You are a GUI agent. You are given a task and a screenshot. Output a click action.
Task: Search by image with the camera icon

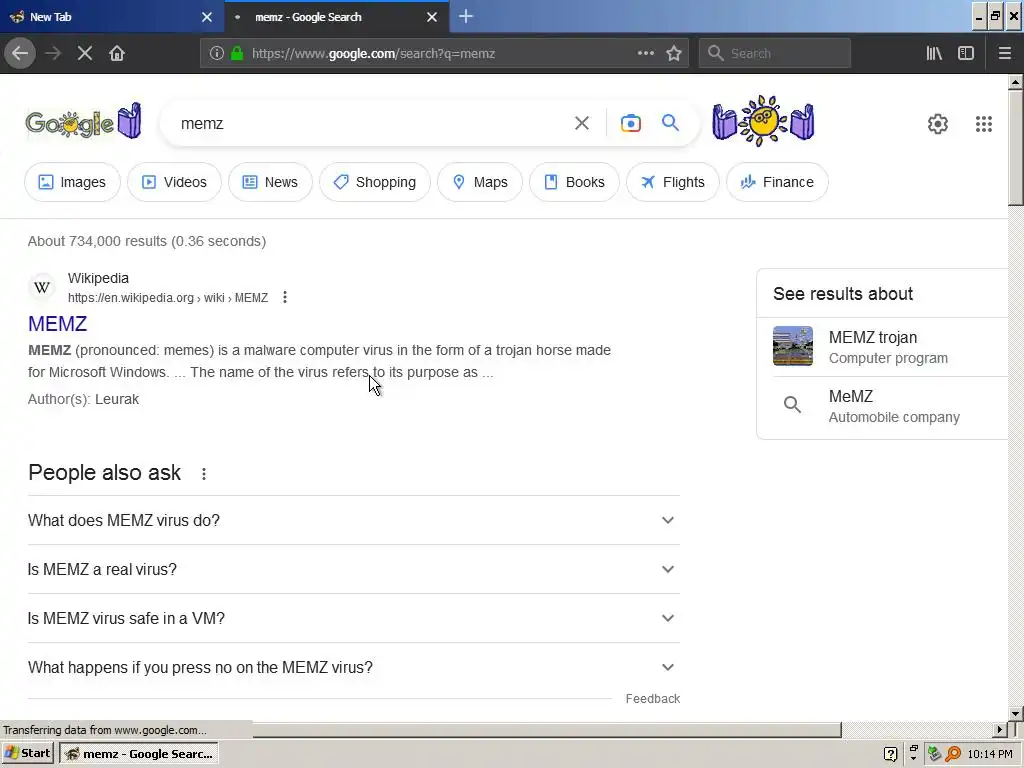point(630,123)
